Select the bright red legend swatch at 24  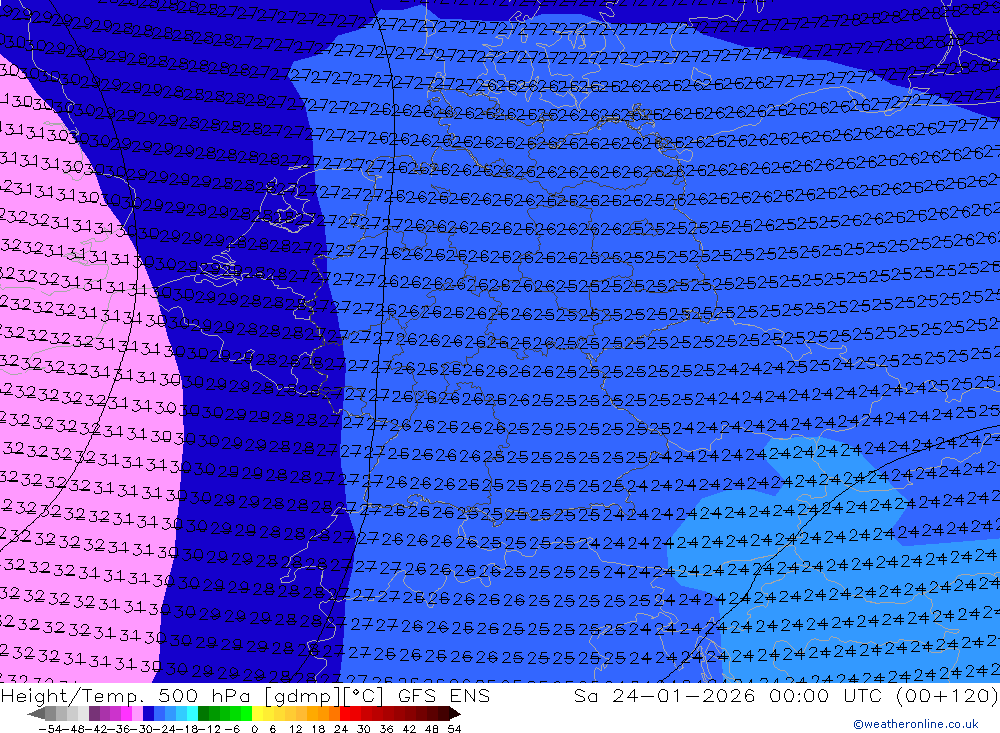pyautogui.click(x=345, y=713)
